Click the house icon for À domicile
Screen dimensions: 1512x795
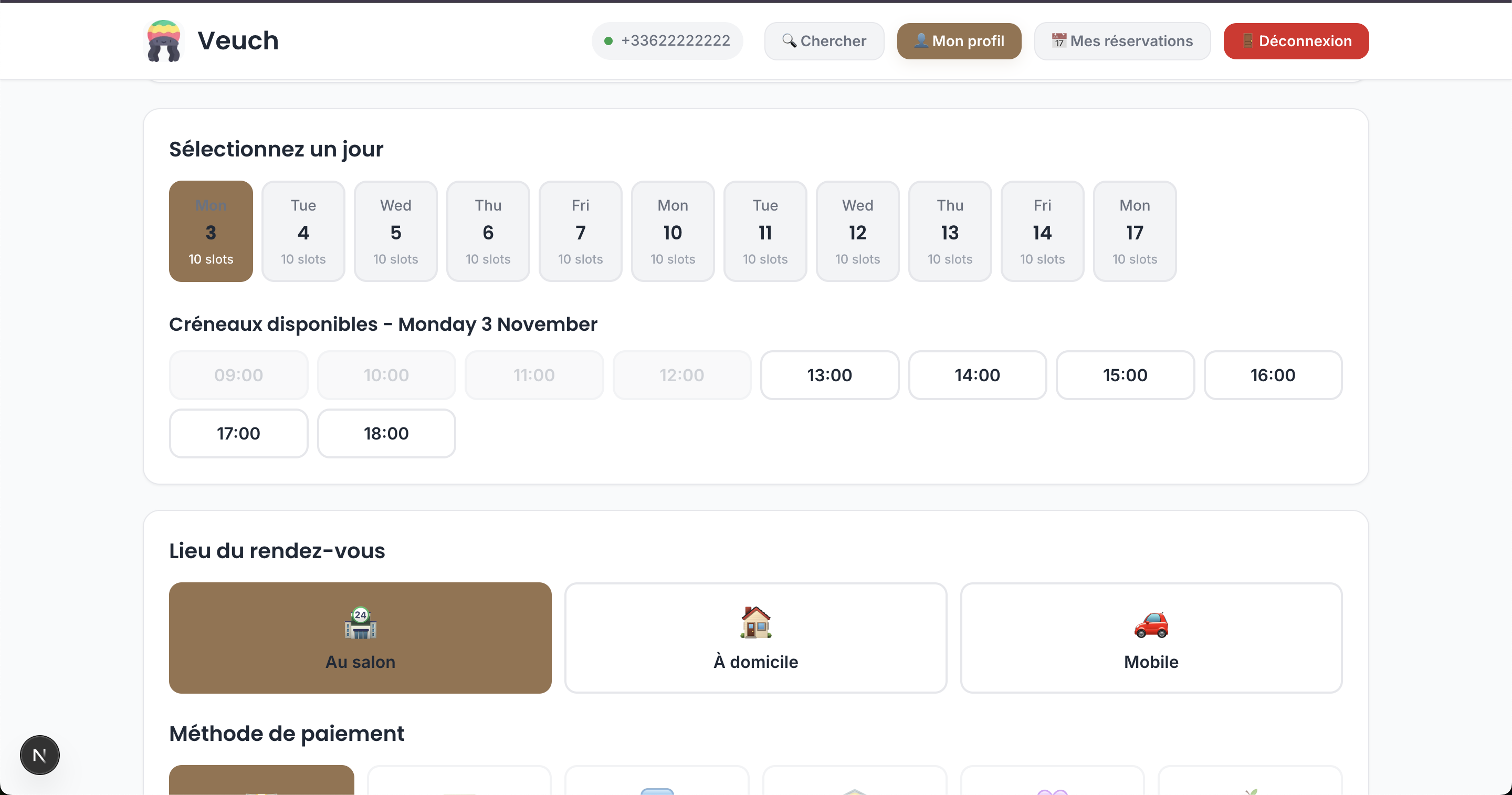click(x=755, y=622)
